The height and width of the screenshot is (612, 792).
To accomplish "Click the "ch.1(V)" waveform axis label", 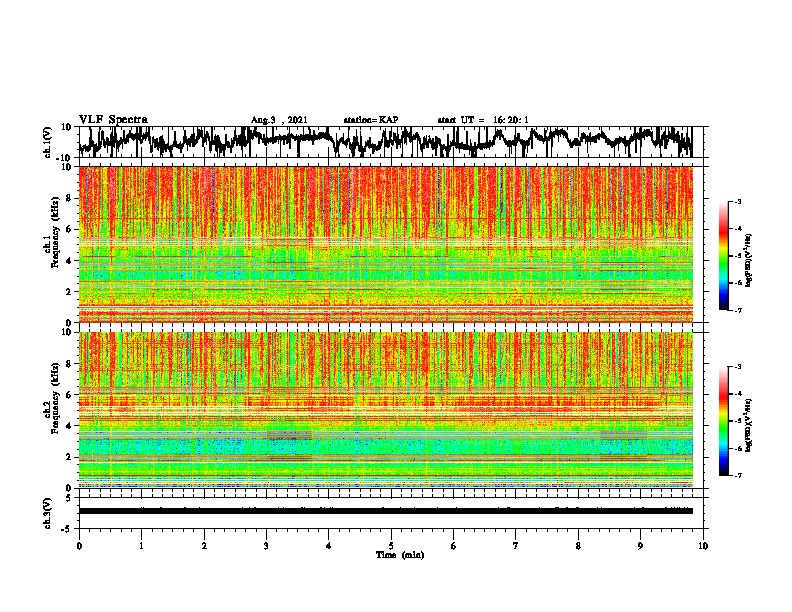I will point(48,142).
